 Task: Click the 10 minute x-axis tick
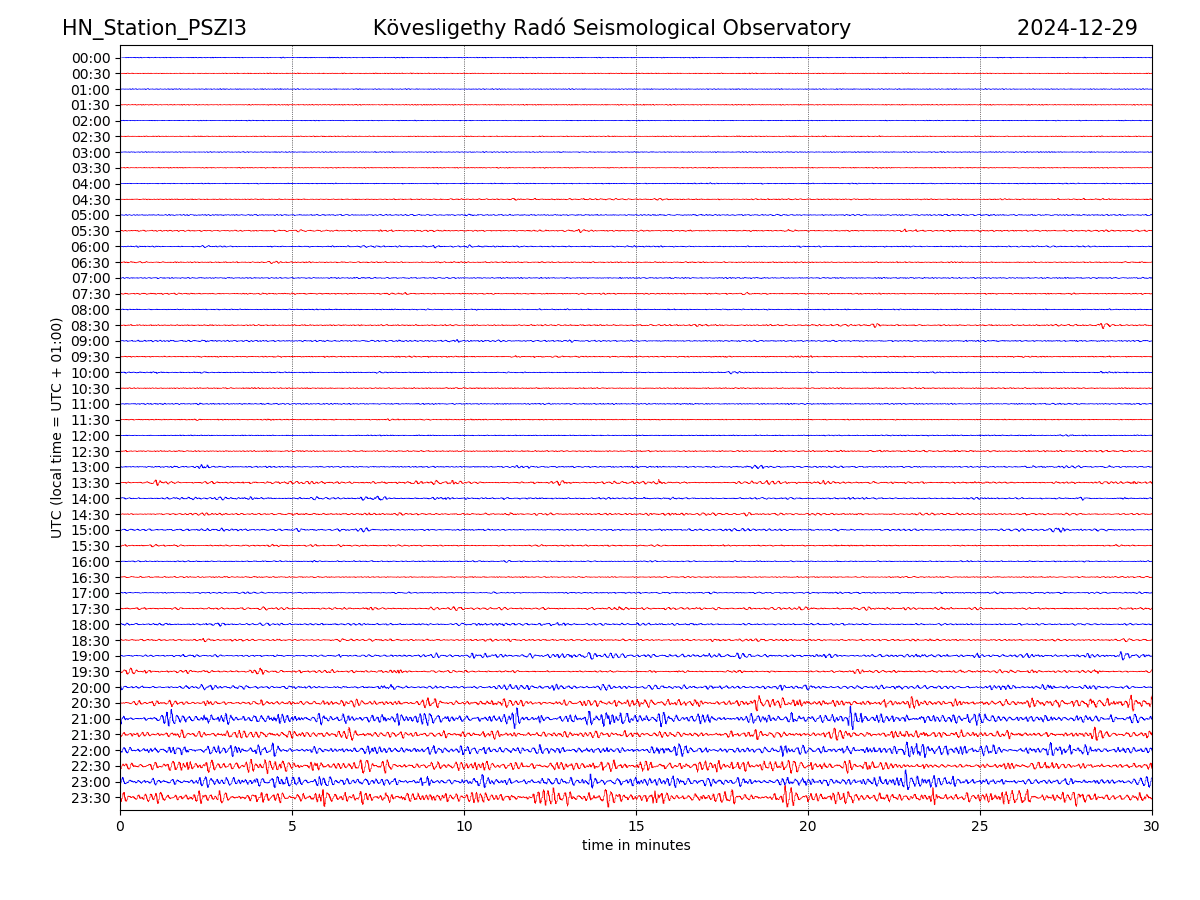click(x=464, y=827)
